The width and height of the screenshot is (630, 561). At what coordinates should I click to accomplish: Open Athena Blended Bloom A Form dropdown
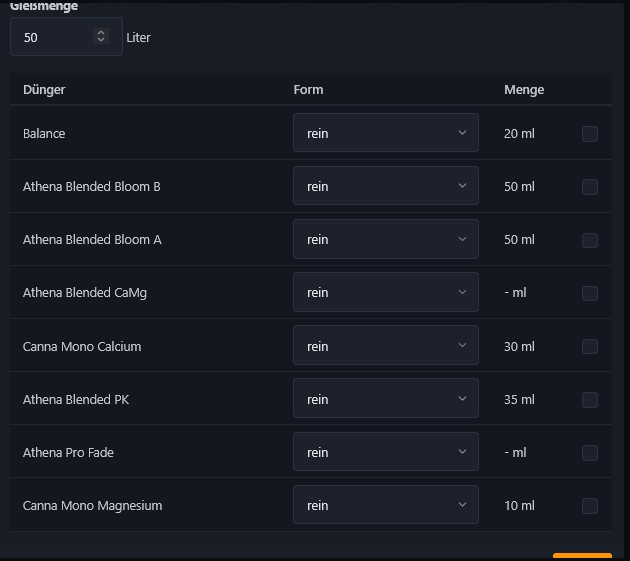coord(385,239)
